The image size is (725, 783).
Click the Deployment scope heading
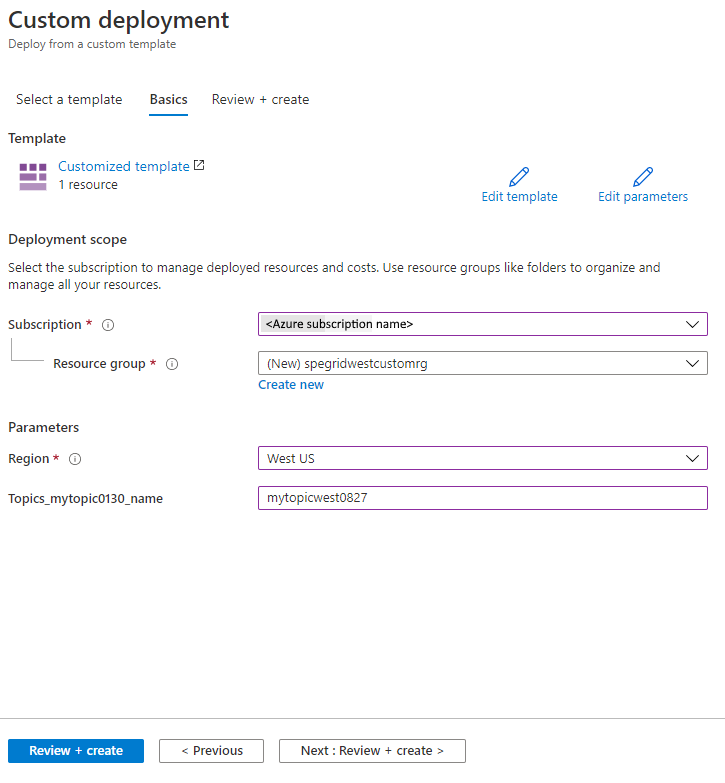point(67,240)
